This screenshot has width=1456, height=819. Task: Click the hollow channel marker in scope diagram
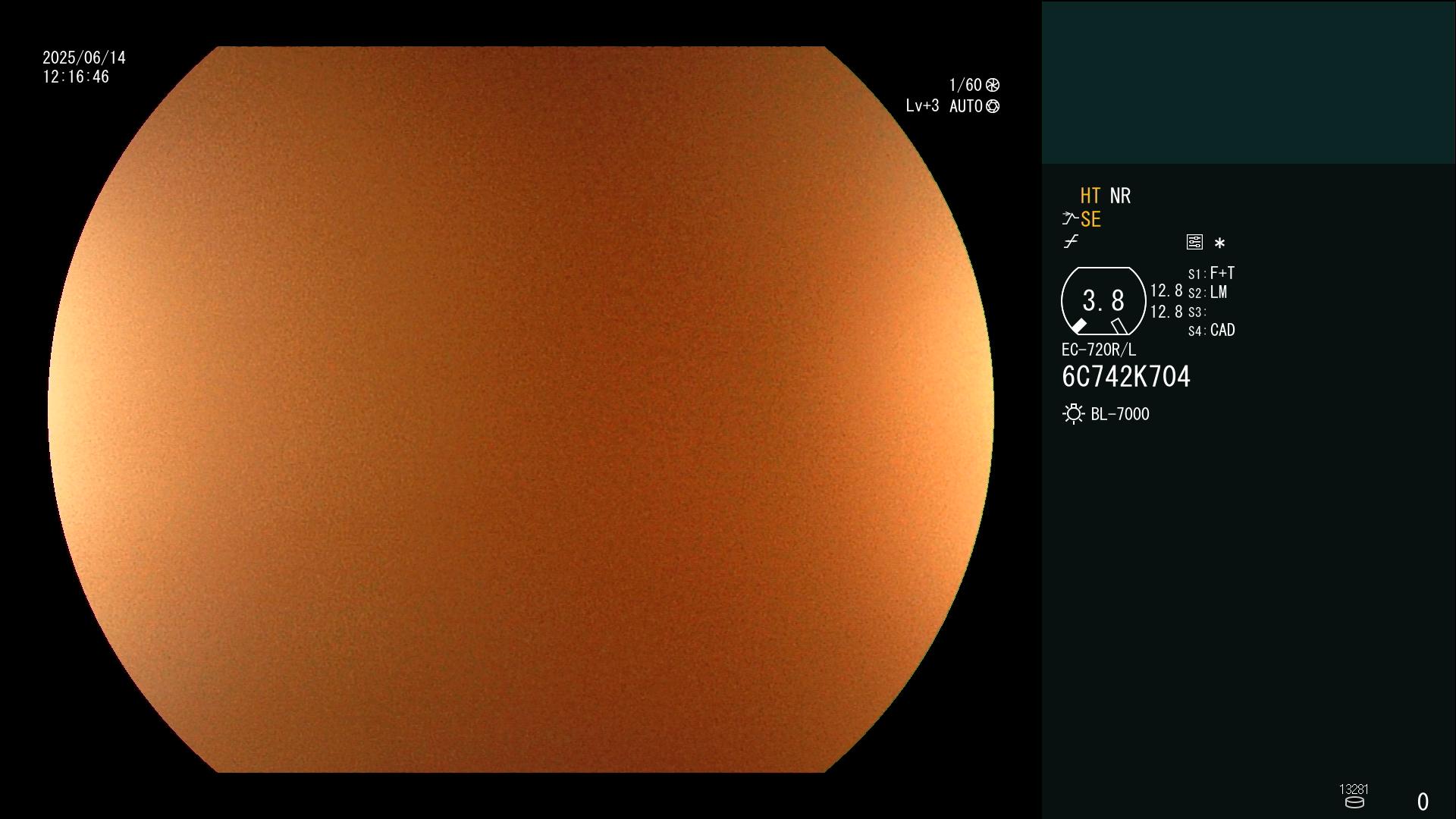click(x=1119, y=326)
